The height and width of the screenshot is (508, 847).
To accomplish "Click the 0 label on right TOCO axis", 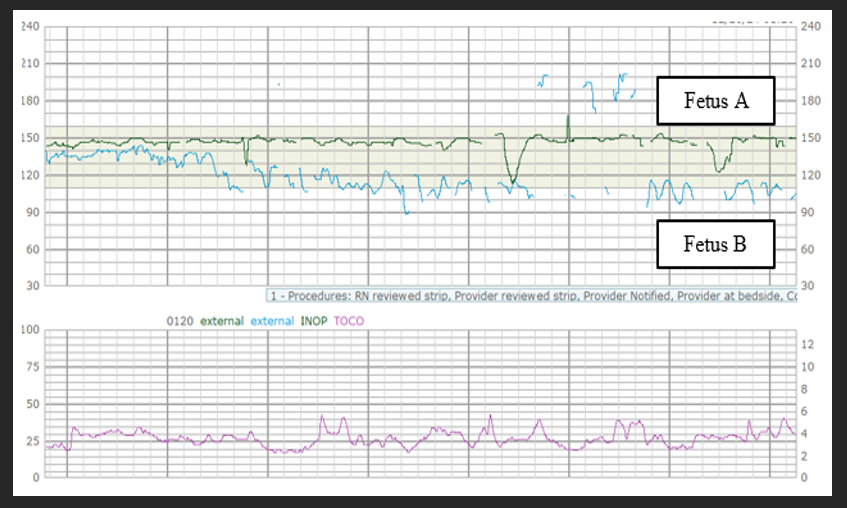I will [x=804, y=477].
